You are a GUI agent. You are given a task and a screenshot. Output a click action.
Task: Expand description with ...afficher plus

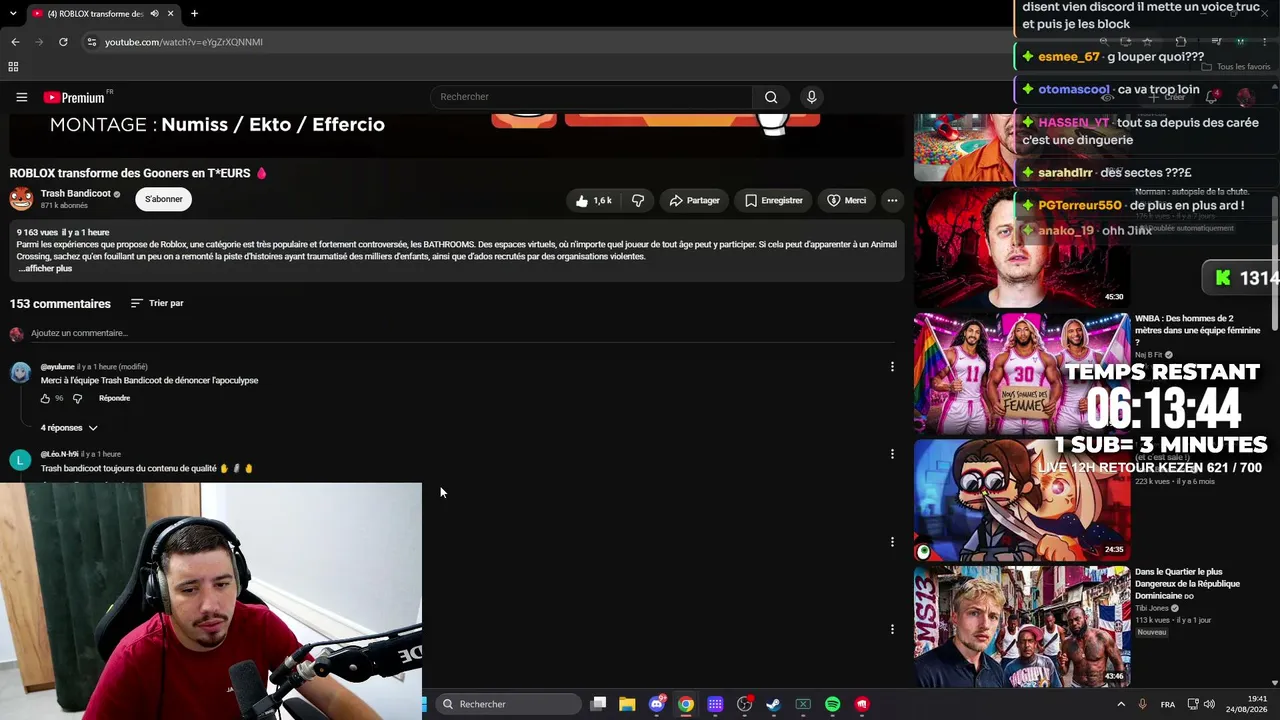46,268
